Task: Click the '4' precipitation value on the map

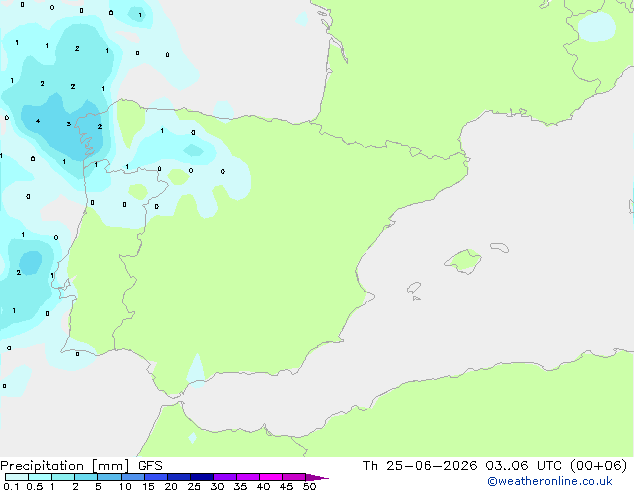Action: [38, 121]
